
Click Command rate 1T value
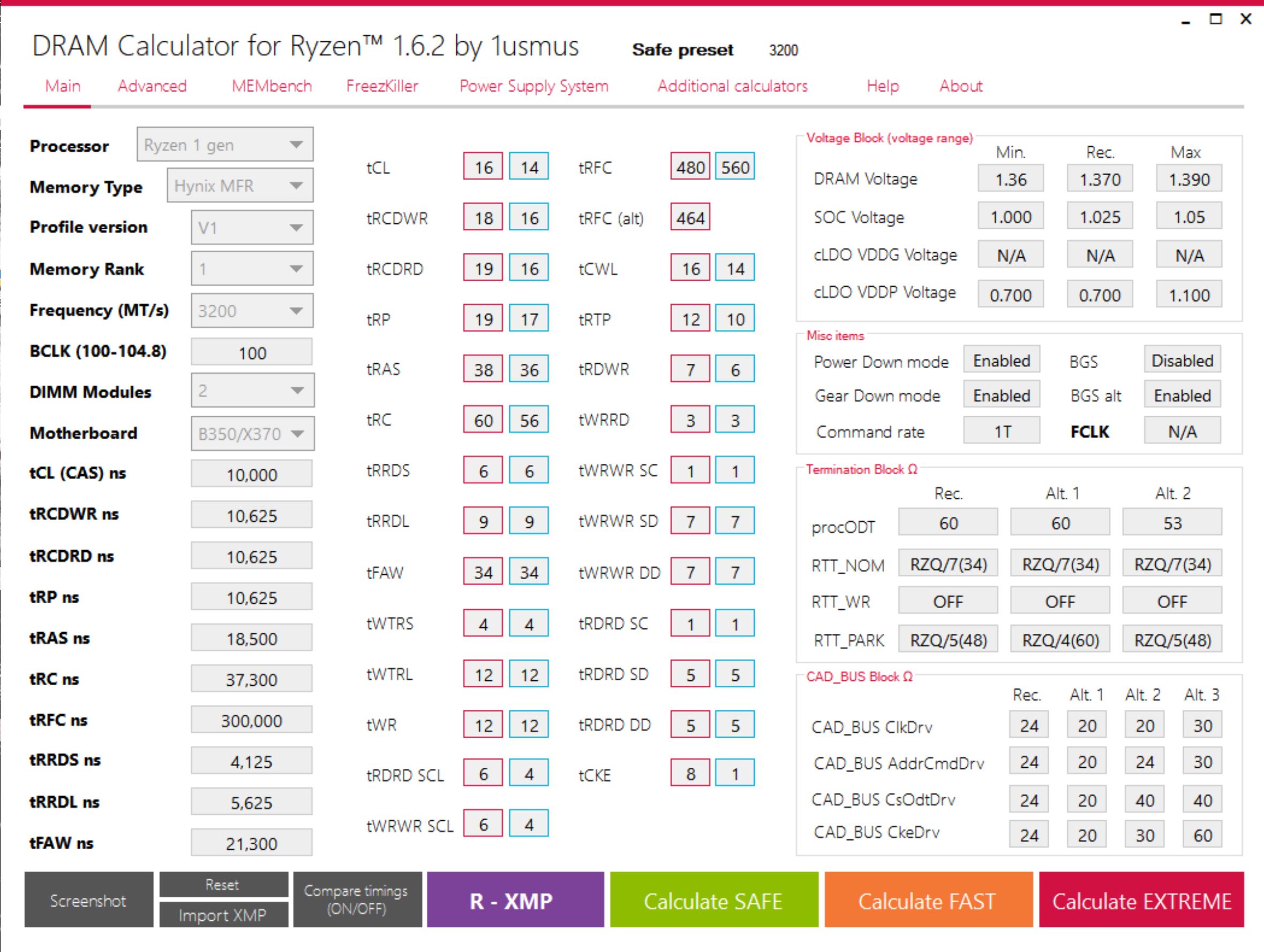[x=1002, y=430]
